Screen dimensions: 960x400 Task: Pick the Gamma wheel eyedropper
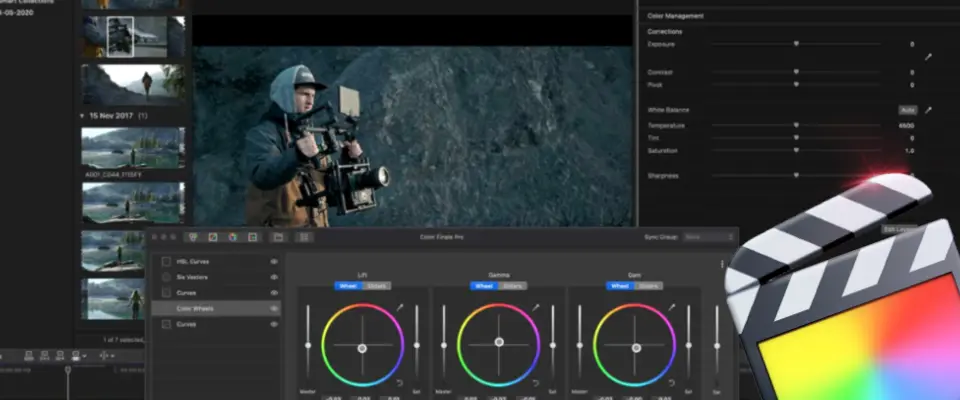click(x=536, y=307)
